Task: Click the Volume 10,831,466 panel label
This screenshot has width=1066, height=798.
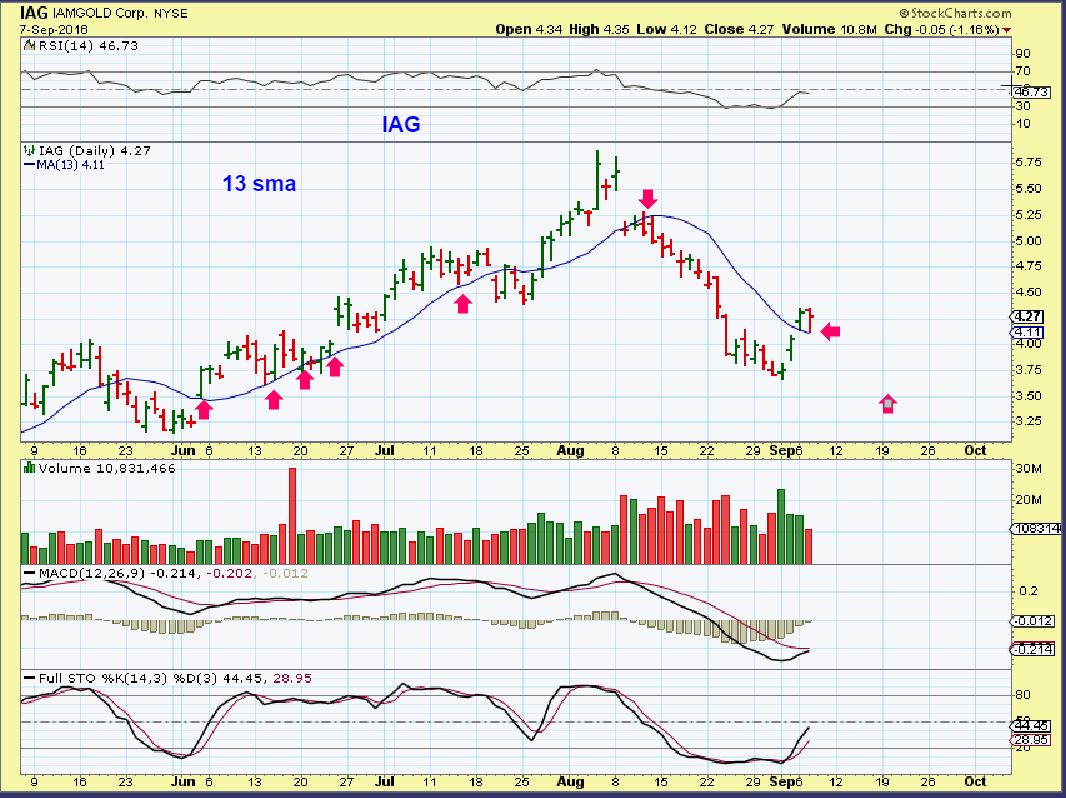Action: tap(107, 468)
